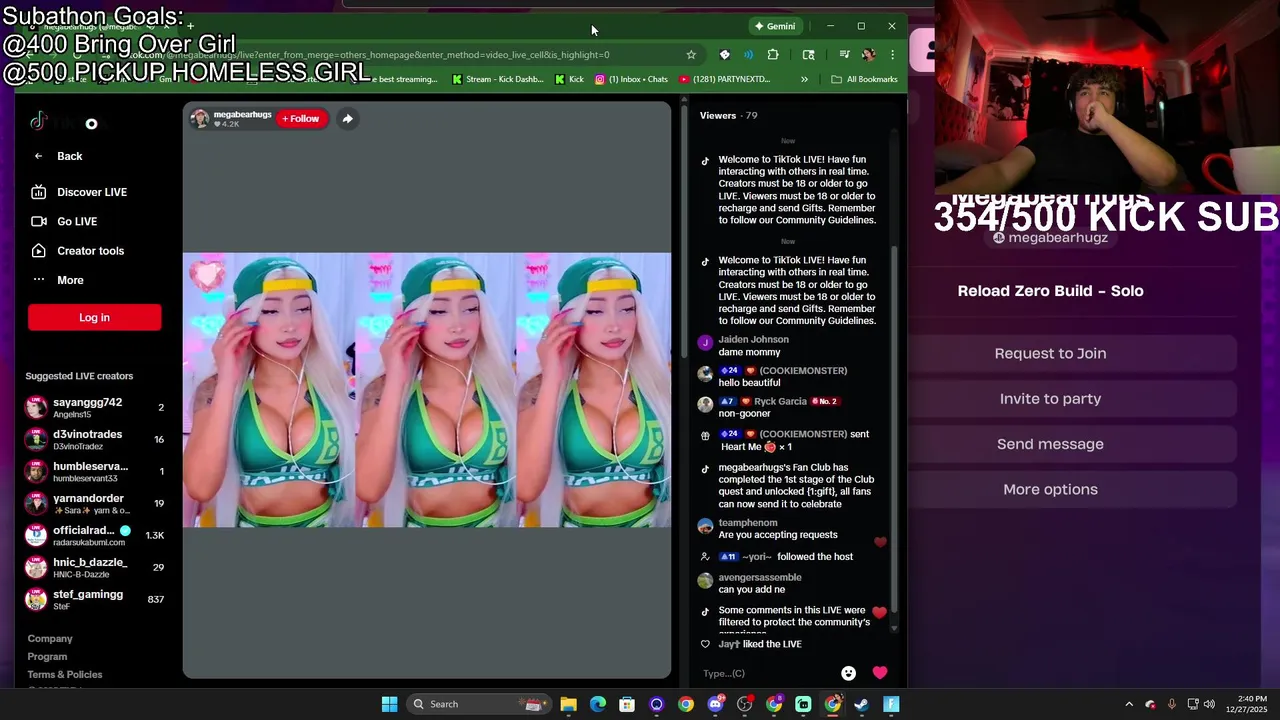Open Microsoft Store from taskbar
The height and width of the screenshot is (720, 1280).
627,704
